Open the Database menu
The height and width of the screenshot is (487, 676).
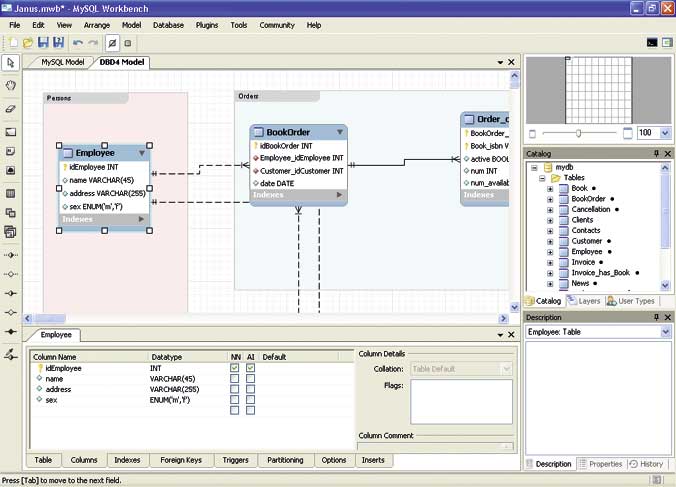point(168,25)
